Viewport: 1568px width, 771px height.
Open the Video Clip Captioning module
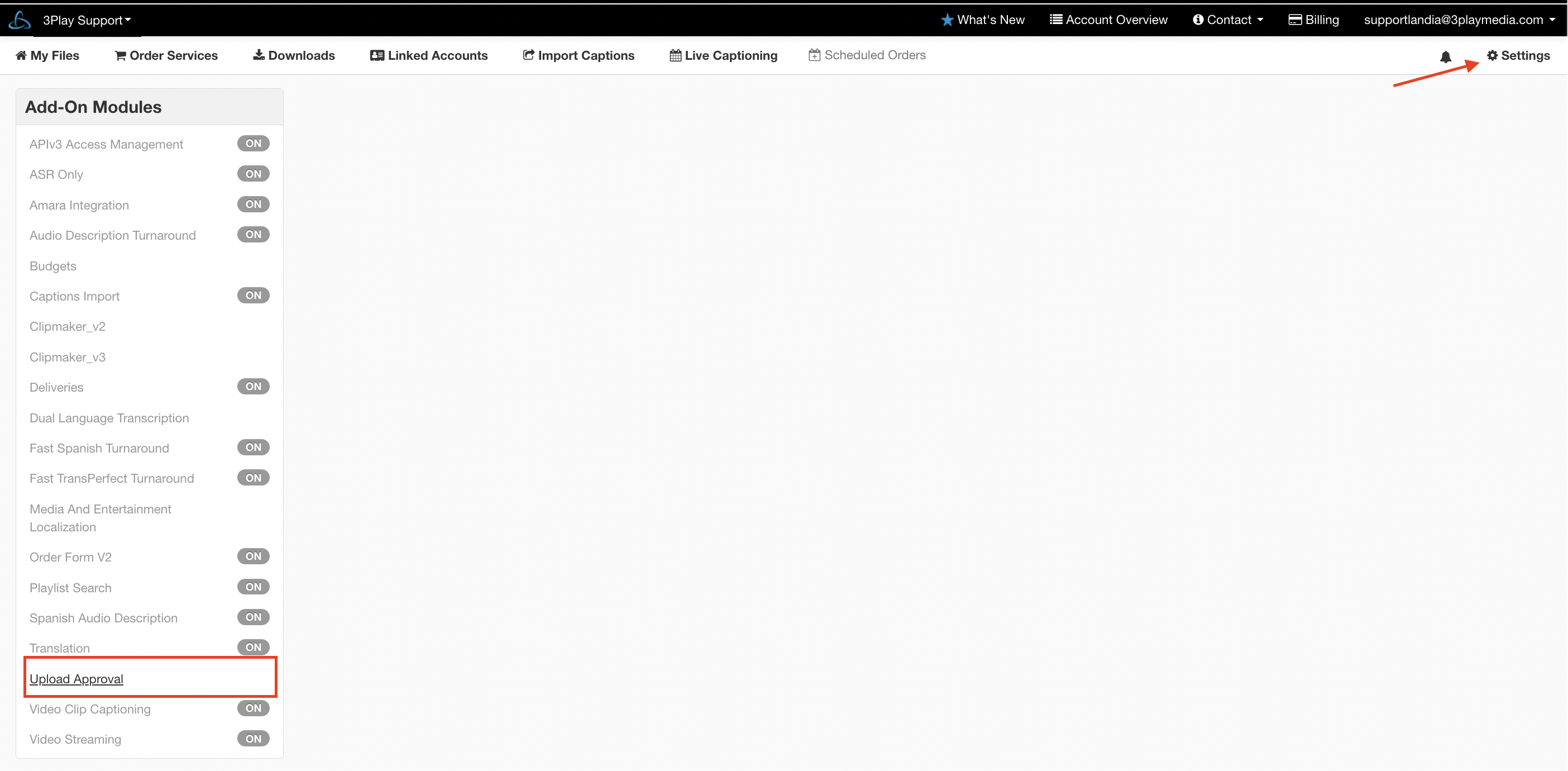90,709
